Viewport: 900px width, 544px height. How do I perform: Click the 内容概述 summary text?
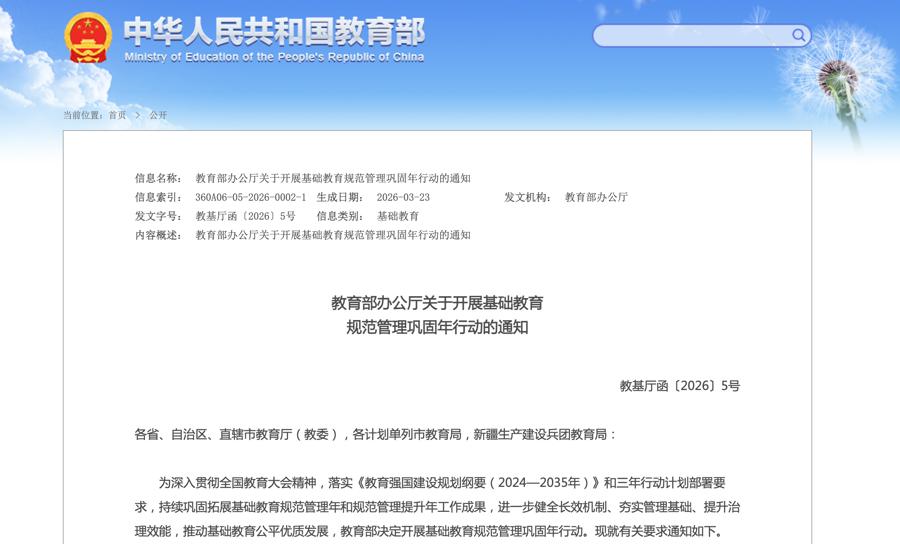point(332,235)
